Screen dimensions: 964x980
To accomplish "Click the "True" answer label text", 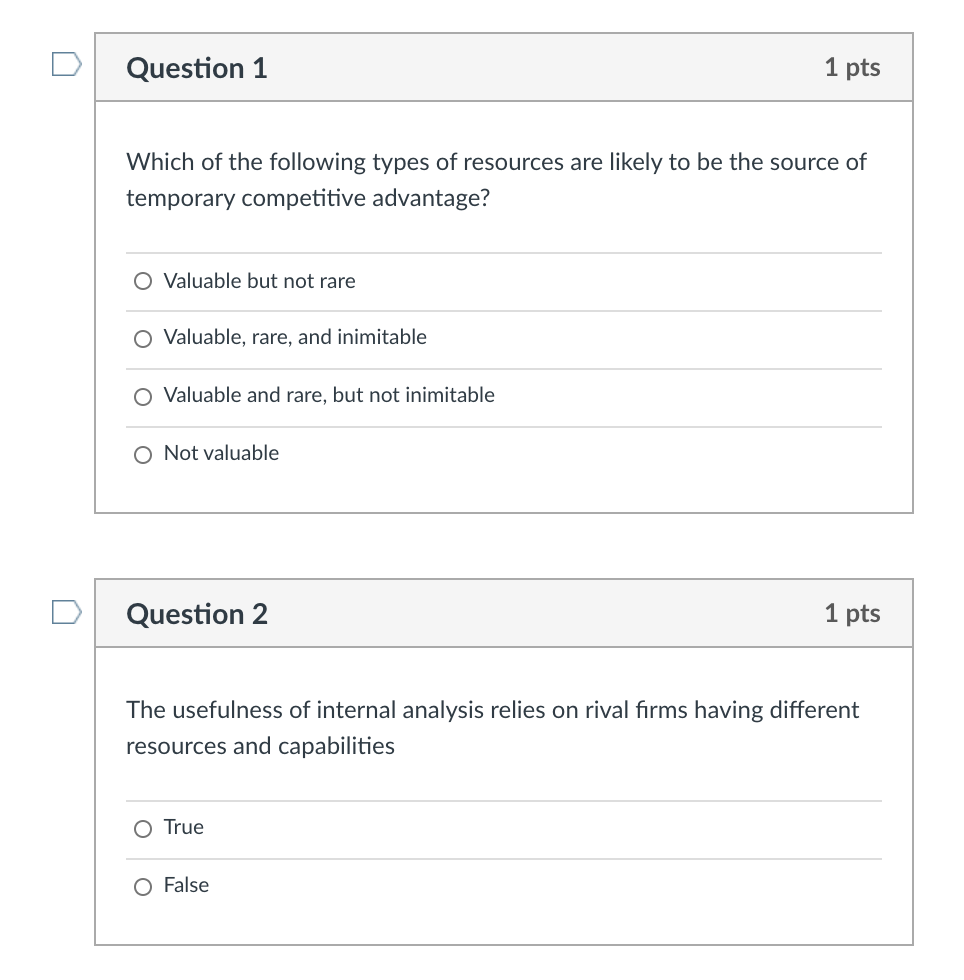I will (x=184, y=827).
